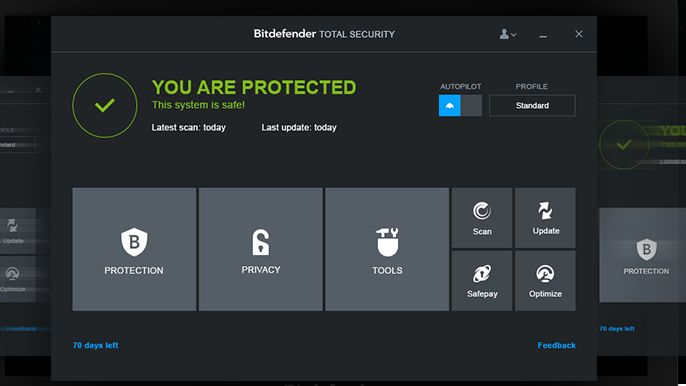Image resolution: width=686 pixels, height=386 pixels.
Task: Click the 'YOU ARE PROTECTED' heading
Action: (x=254, y=87)
